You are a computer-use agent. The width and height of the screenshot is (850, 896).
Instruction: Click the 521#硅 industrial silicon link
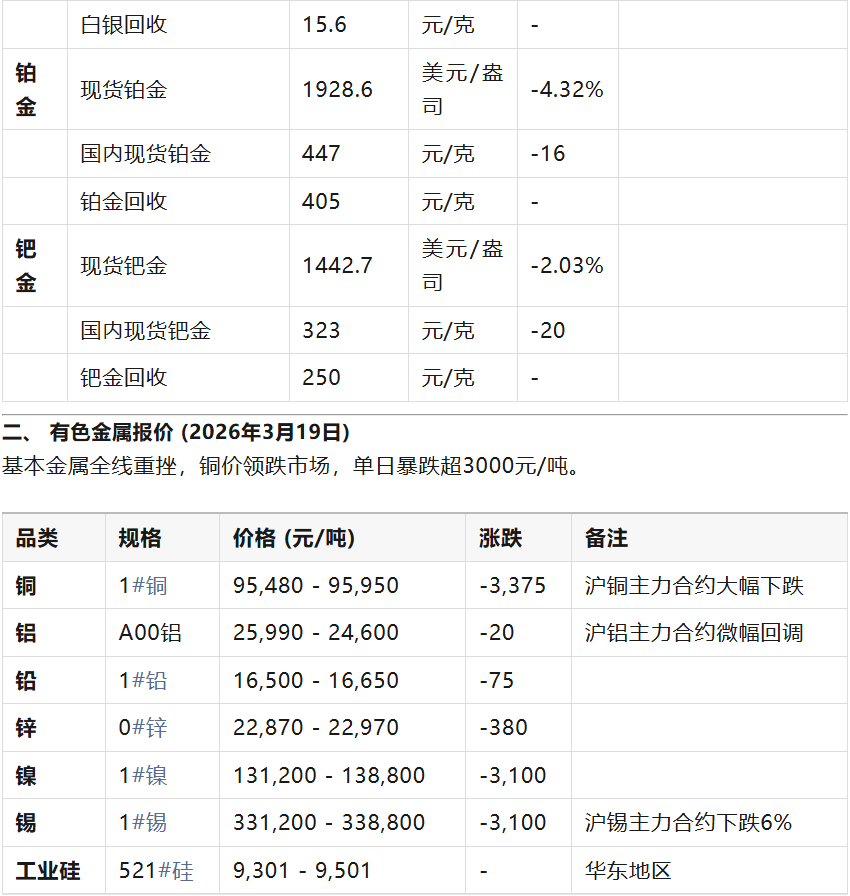point(156,871)
